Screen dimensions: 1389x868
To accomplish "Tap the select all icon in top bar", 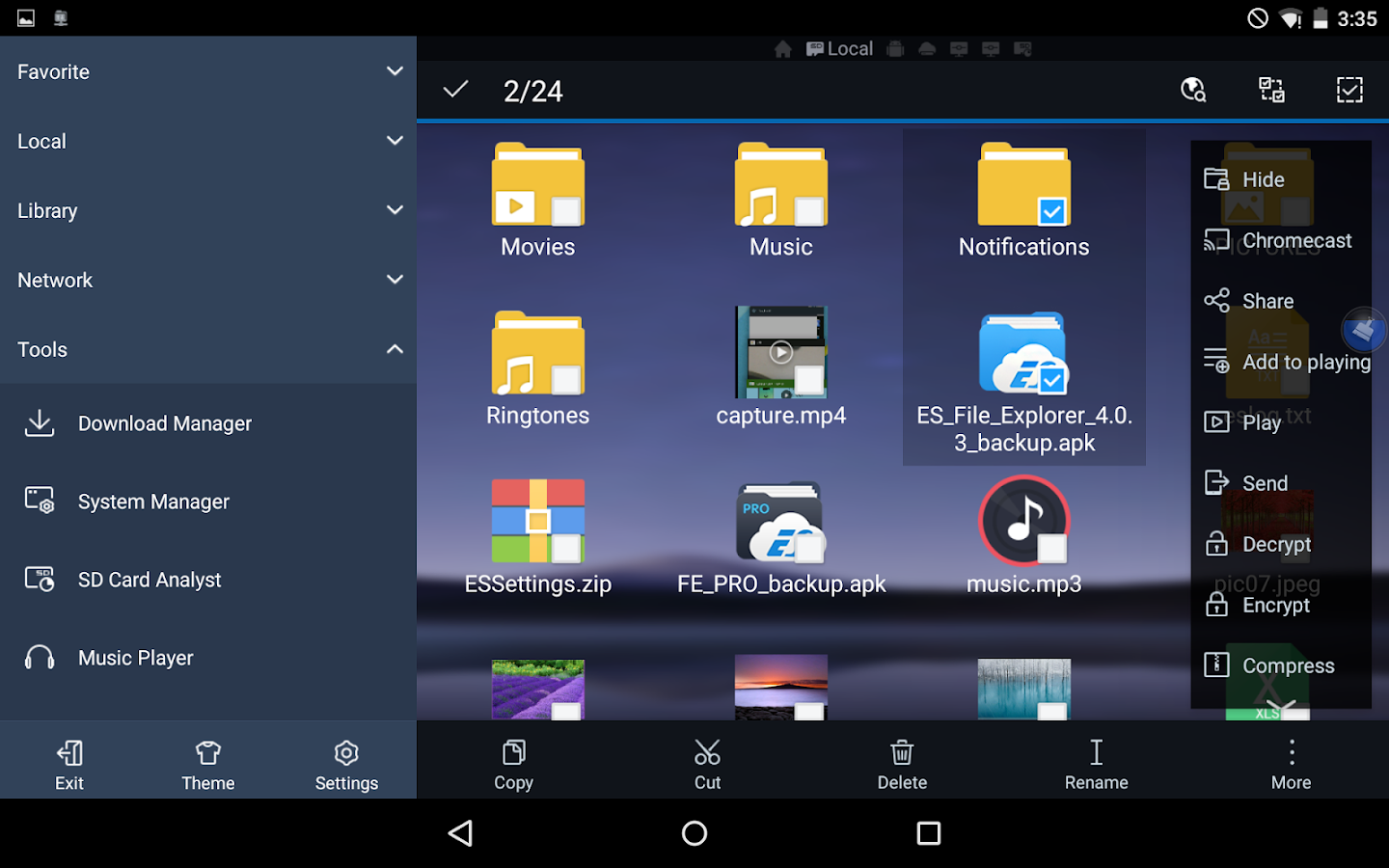I will click(x=1348, y=91).
